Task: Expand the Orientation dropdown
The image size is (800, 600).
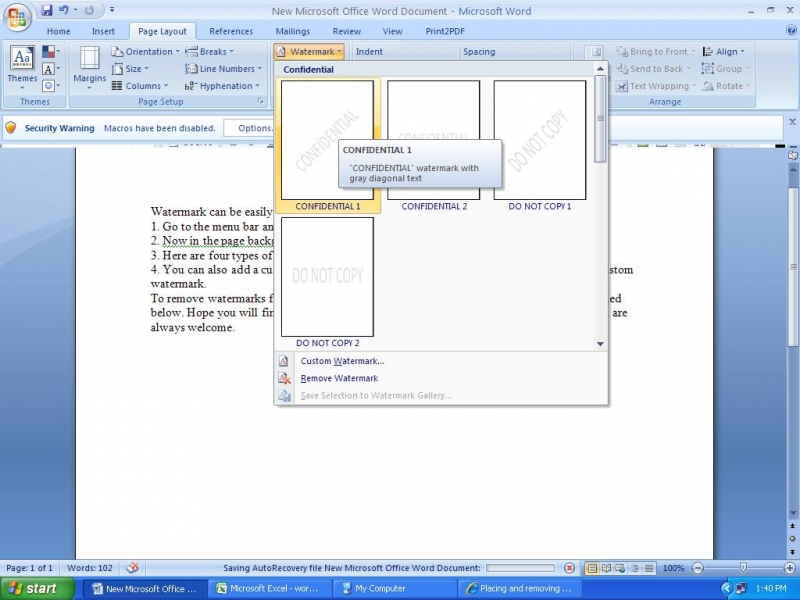Action: point(146,52)
